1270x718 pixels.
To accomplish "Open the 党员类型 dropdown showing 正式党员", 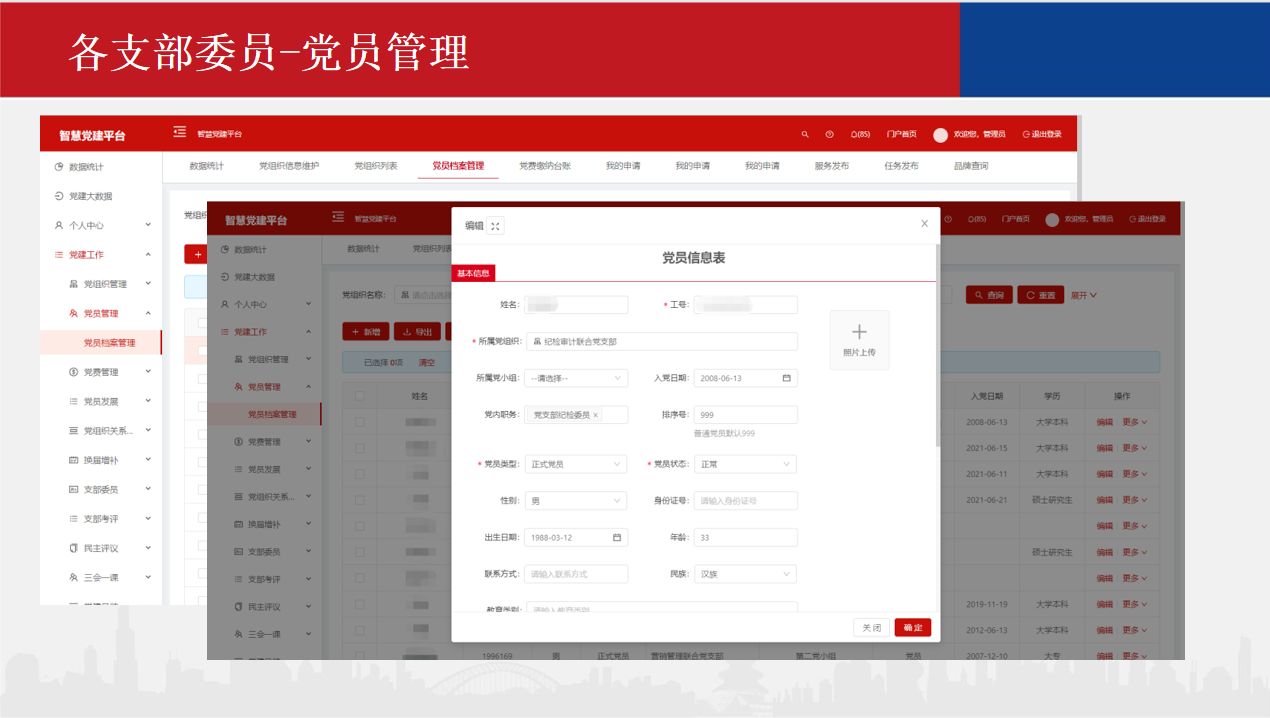I will coord(576,464).
